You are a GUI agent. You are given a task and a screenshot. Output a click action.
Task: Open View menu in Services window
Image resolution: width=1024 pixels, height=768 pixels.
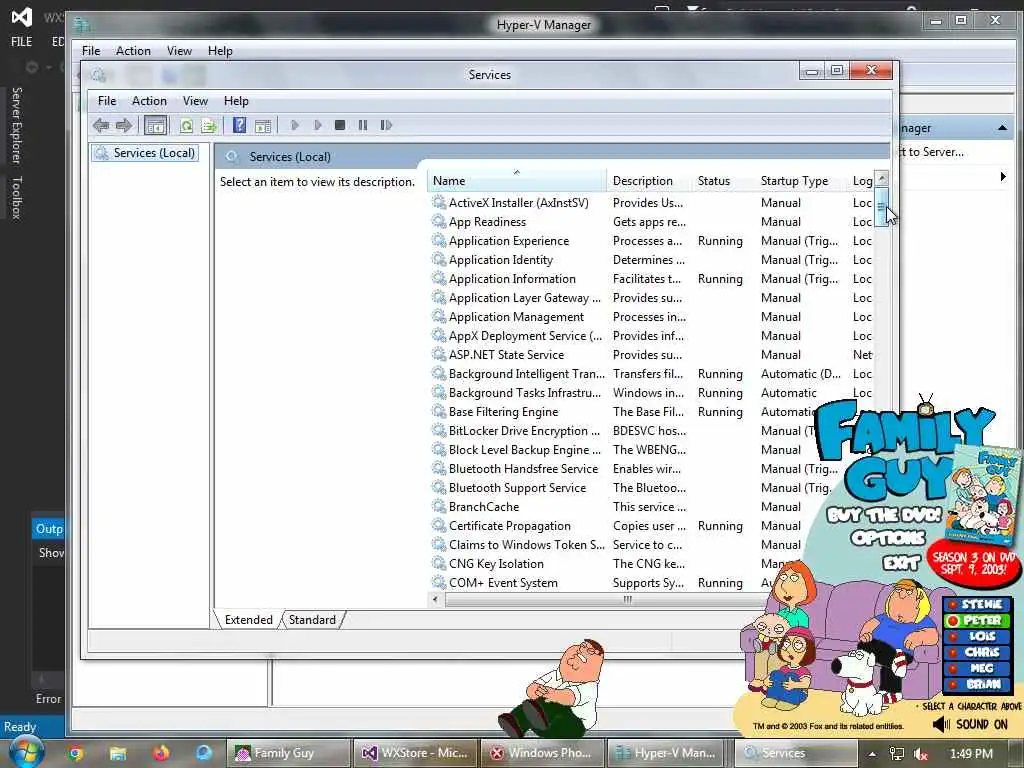[x=195, y=101]
